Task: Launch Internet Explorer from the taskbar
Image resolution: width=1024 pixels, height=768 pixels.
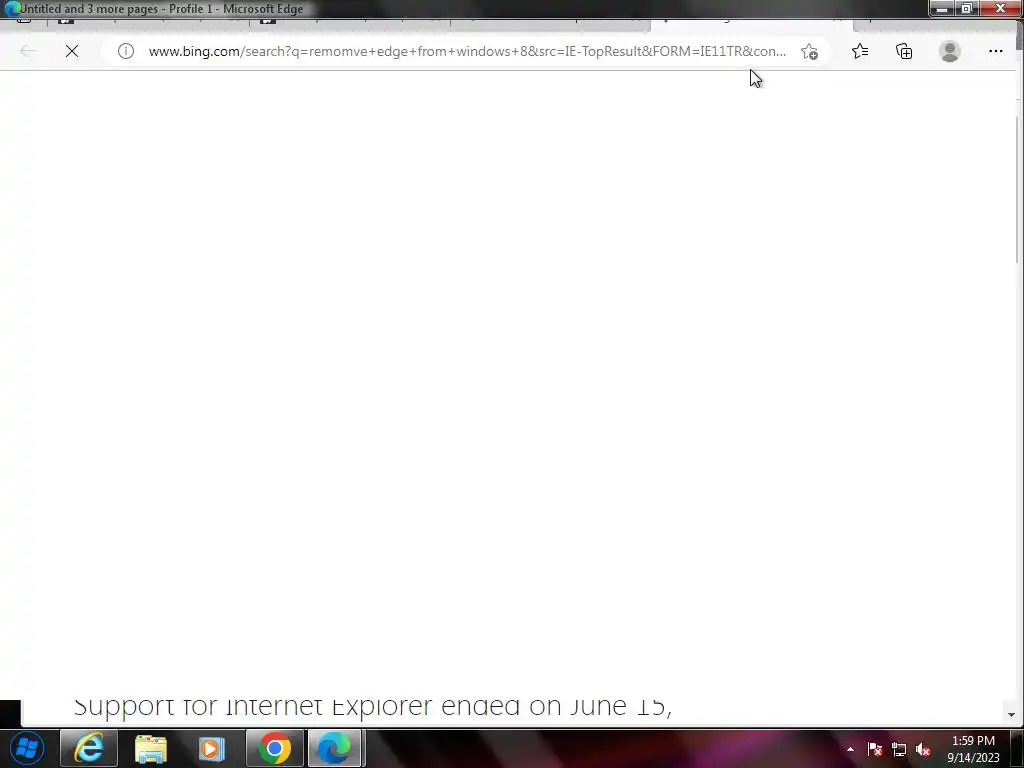Action: coord(88,748)
